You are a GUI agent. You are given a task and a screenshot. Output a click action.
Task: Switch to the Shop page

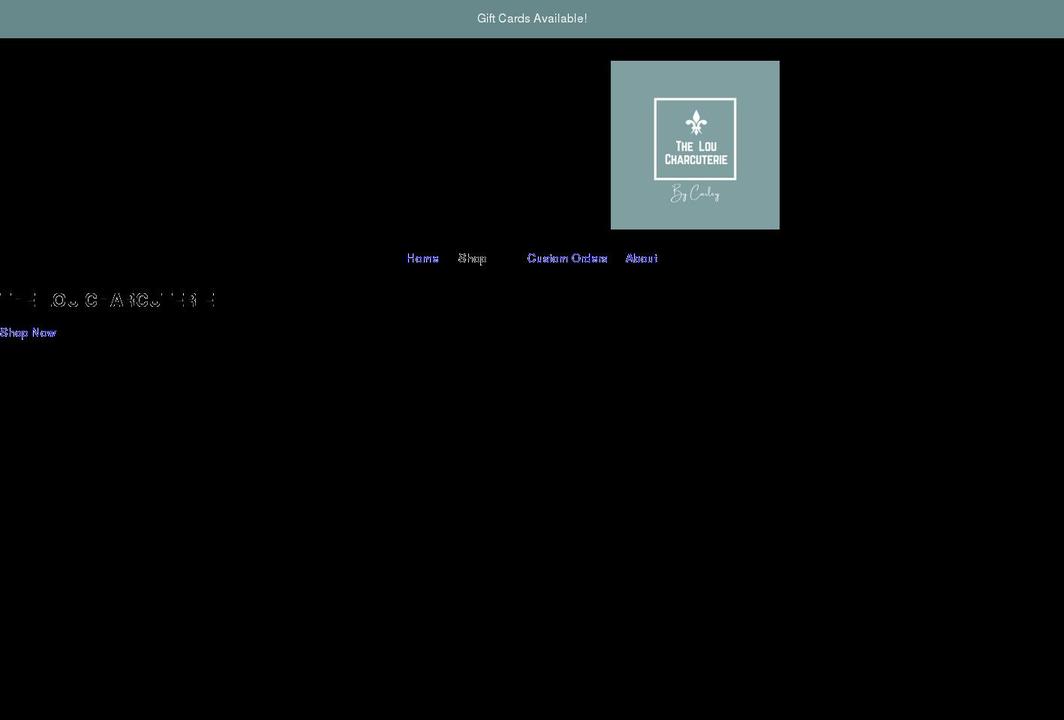[471, 257]
